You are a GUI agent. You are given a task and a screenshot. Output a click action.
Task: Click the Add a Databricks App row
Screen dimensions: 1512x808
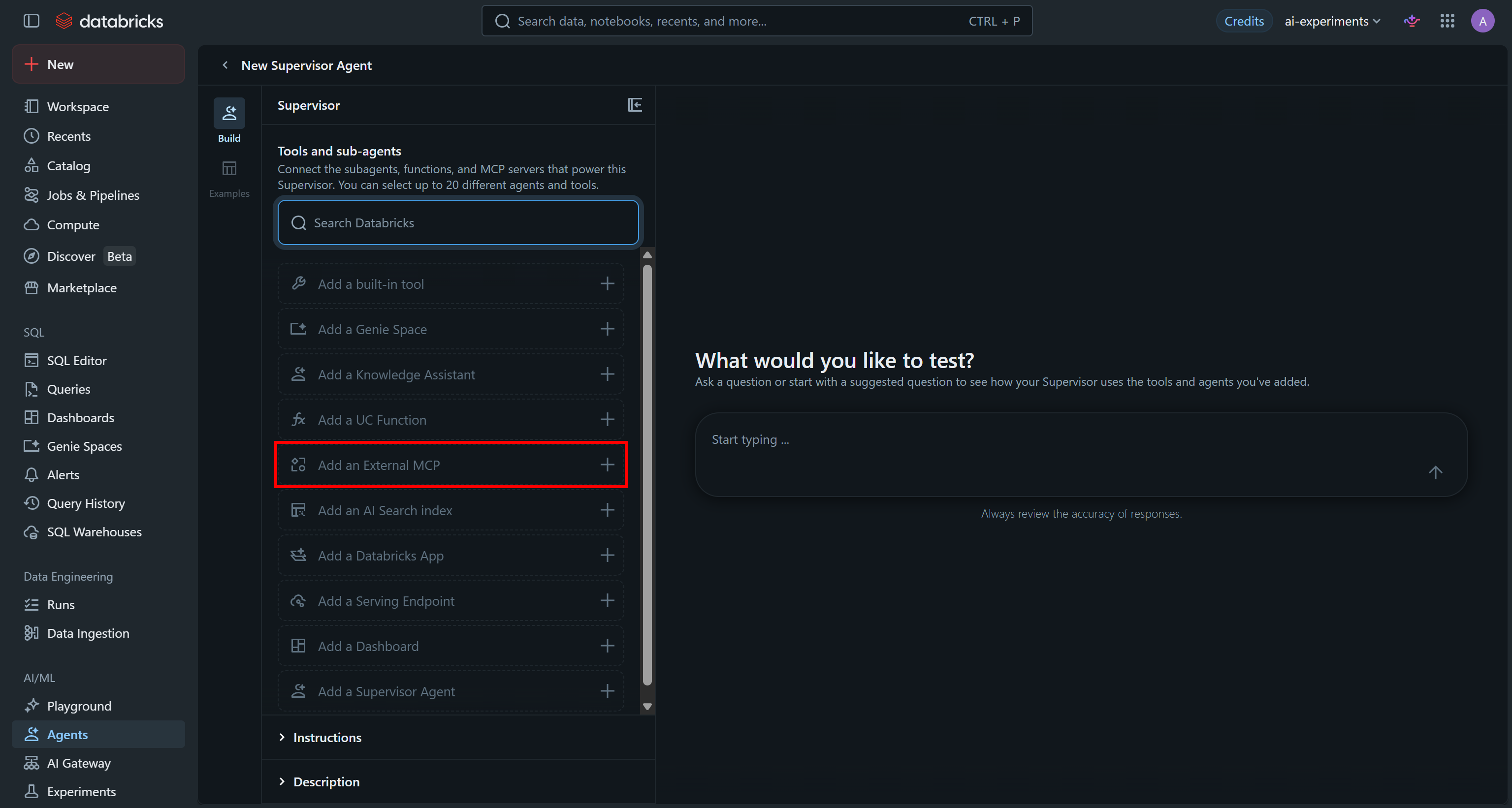(450, 555)
